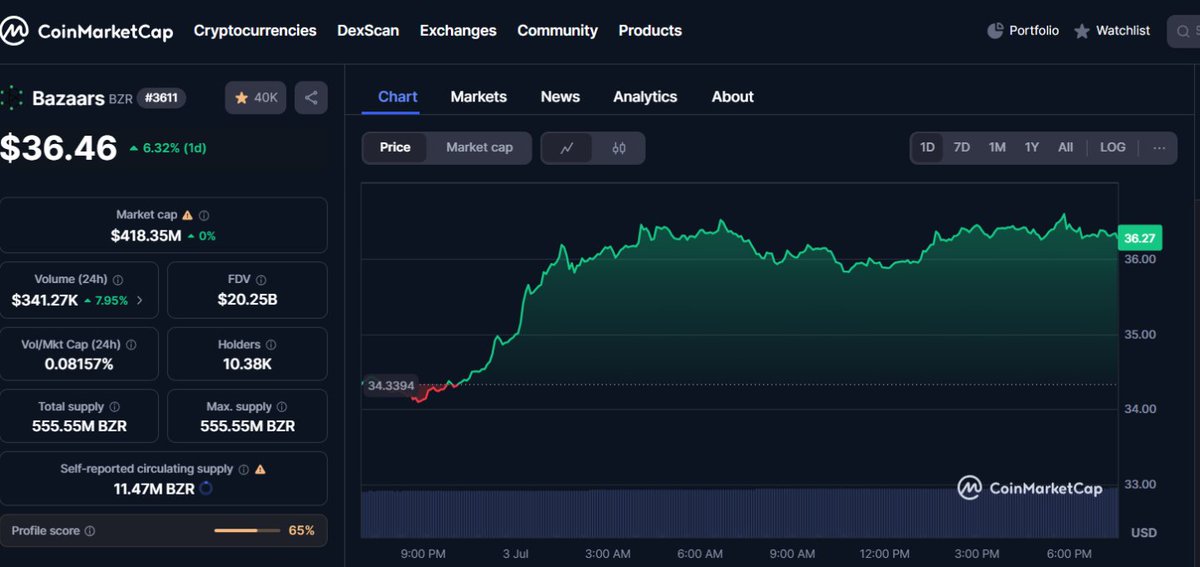This screenshot has height=567, width=1200.
Task: Add Bazaars to watchlist via 40K star
Action: [256, 98]
